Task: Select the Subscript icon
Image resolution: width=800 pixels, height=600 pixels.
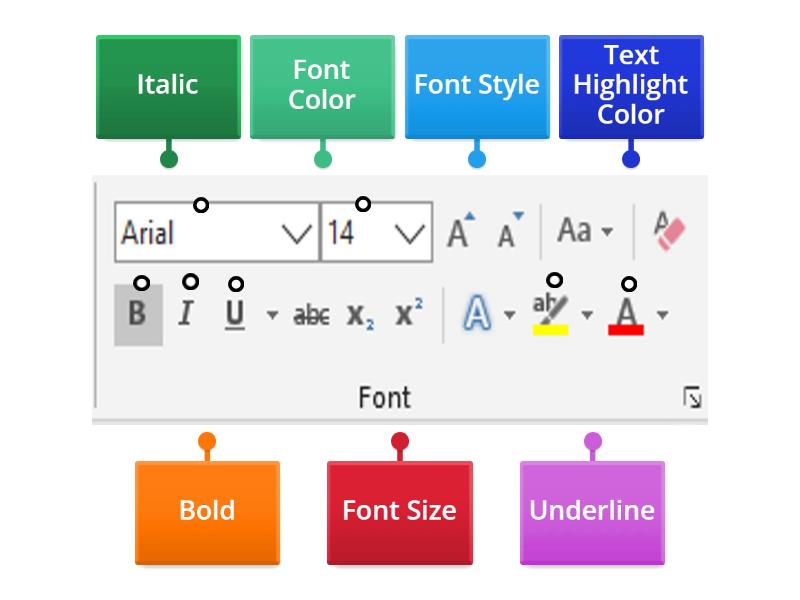Action: tap(362, 312)
